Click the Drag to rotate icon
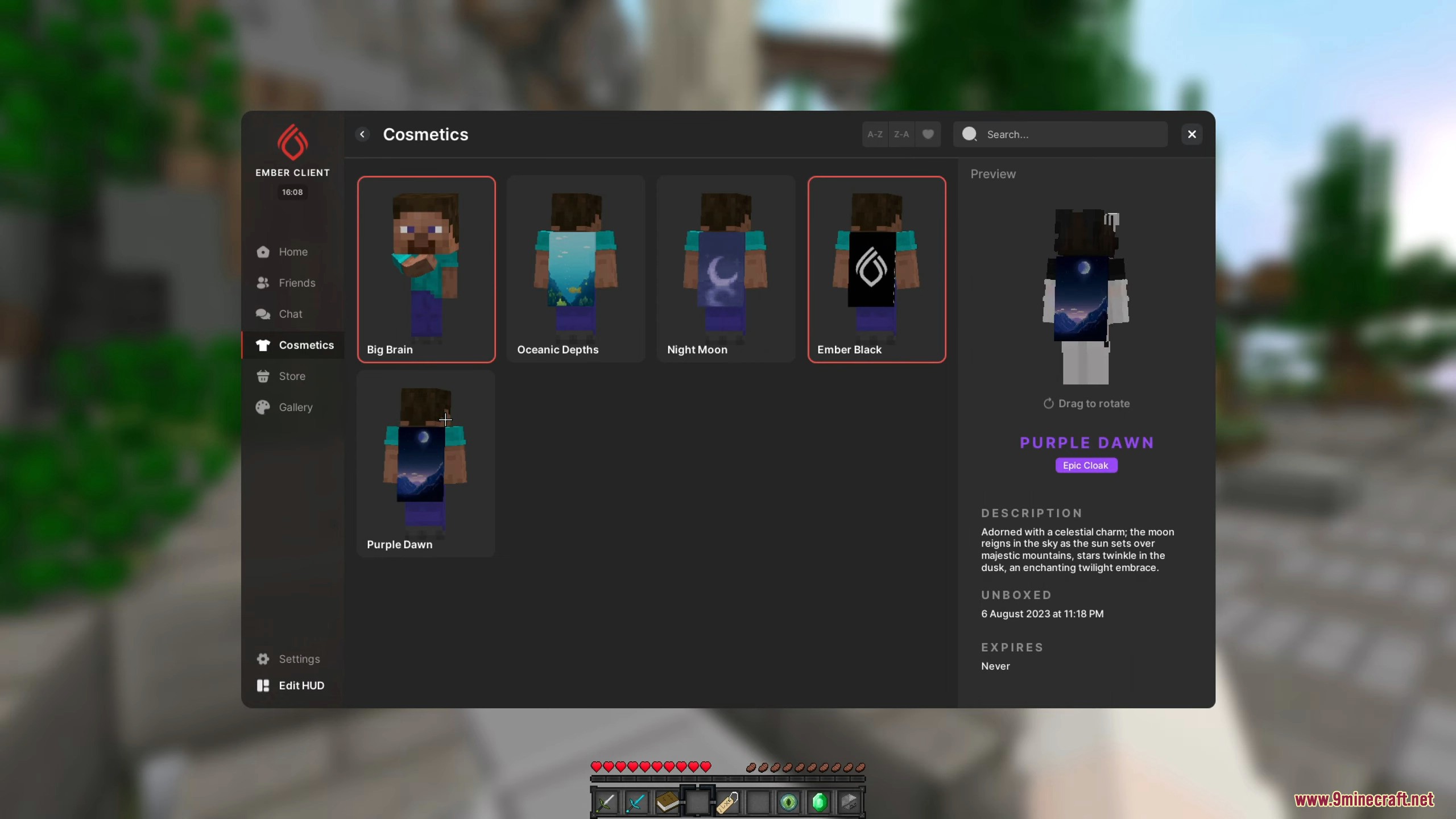The image size is (1456, 819). tap(1048, 404)
